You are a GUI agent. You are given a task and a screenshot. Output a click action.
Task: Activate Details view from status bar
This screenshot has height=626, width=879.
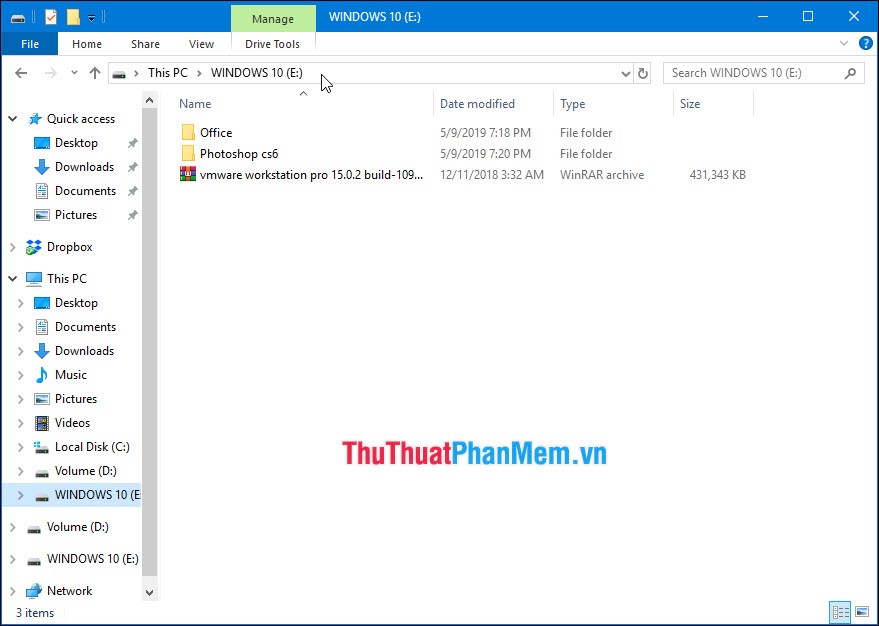840,612
